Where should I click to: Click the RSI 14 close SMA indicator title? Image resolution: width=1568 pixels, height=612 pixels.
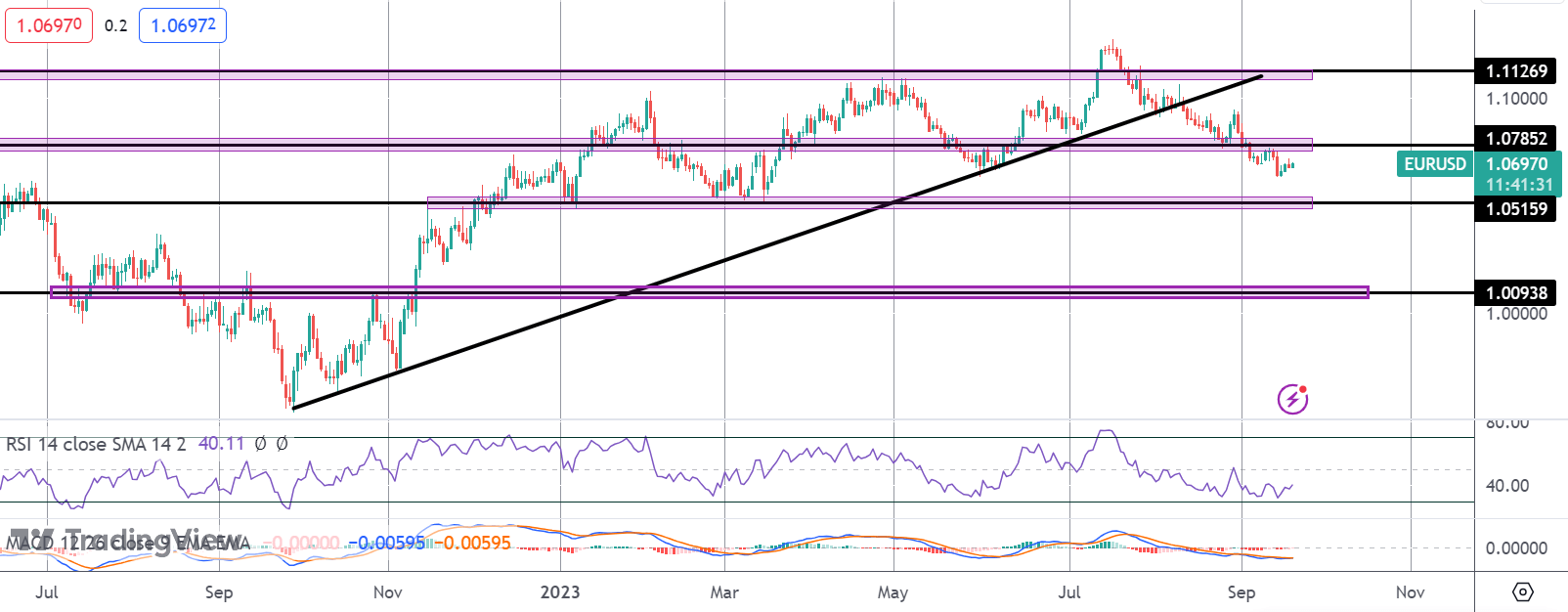(96, 445)
